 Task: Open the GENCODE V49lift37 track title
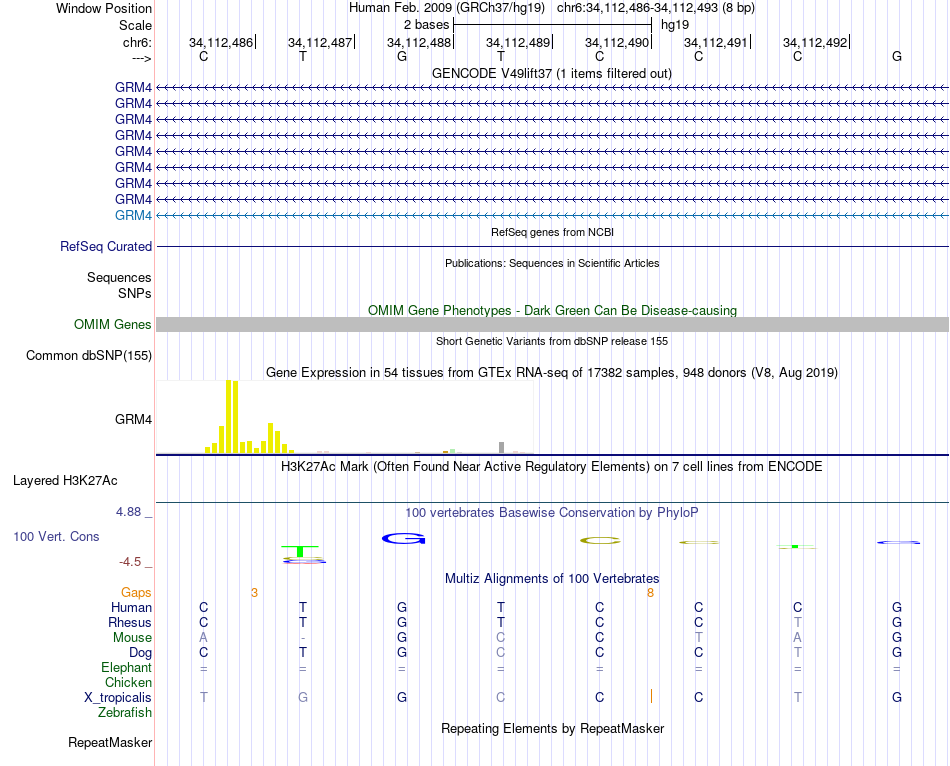tap(552, 73)
